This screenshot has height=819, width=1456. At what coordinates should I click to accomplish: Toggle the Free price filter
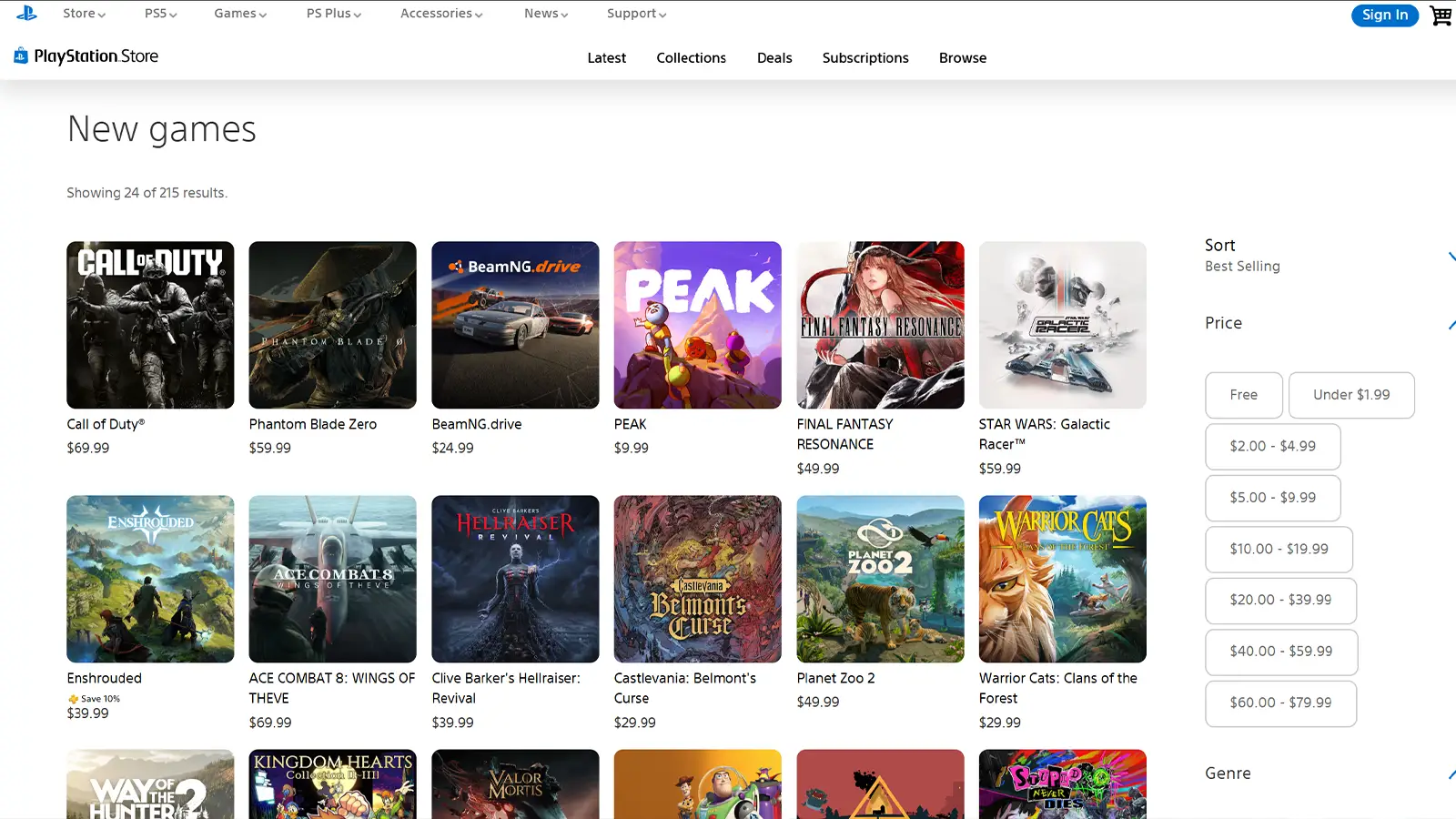pos(1244,395)
